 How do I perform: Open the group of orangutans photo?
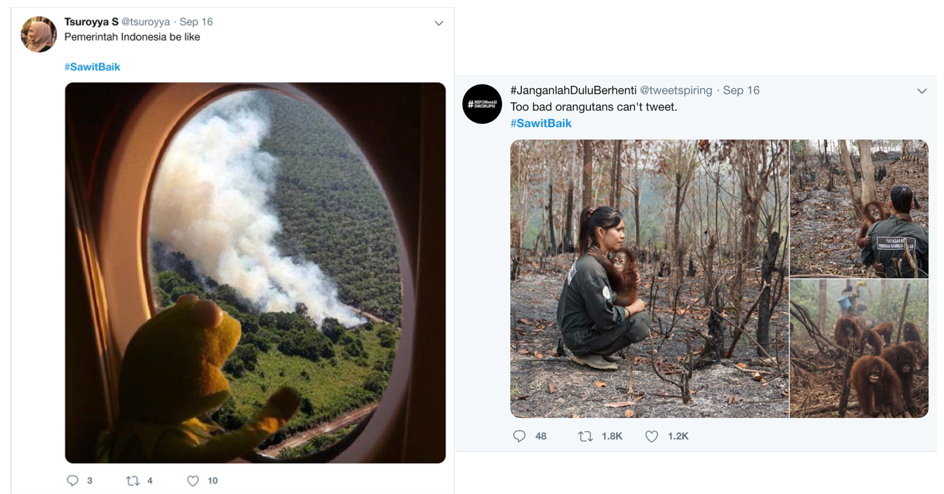tap(859, 348)
